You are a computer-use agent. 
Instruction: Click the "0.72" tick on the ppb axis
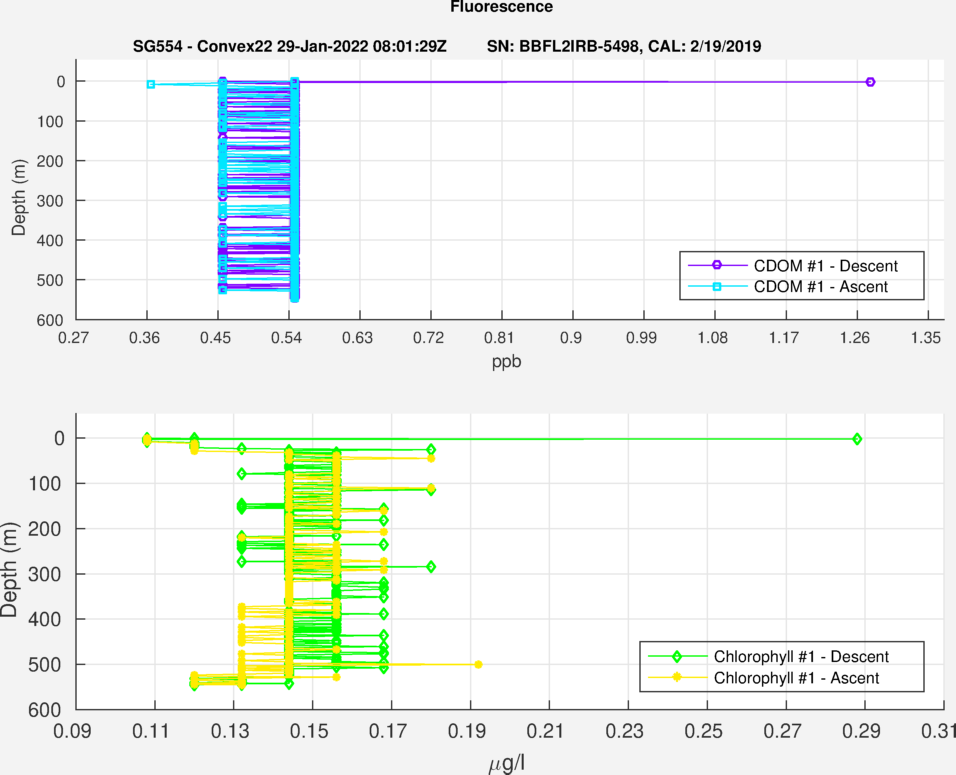point(429,338)
